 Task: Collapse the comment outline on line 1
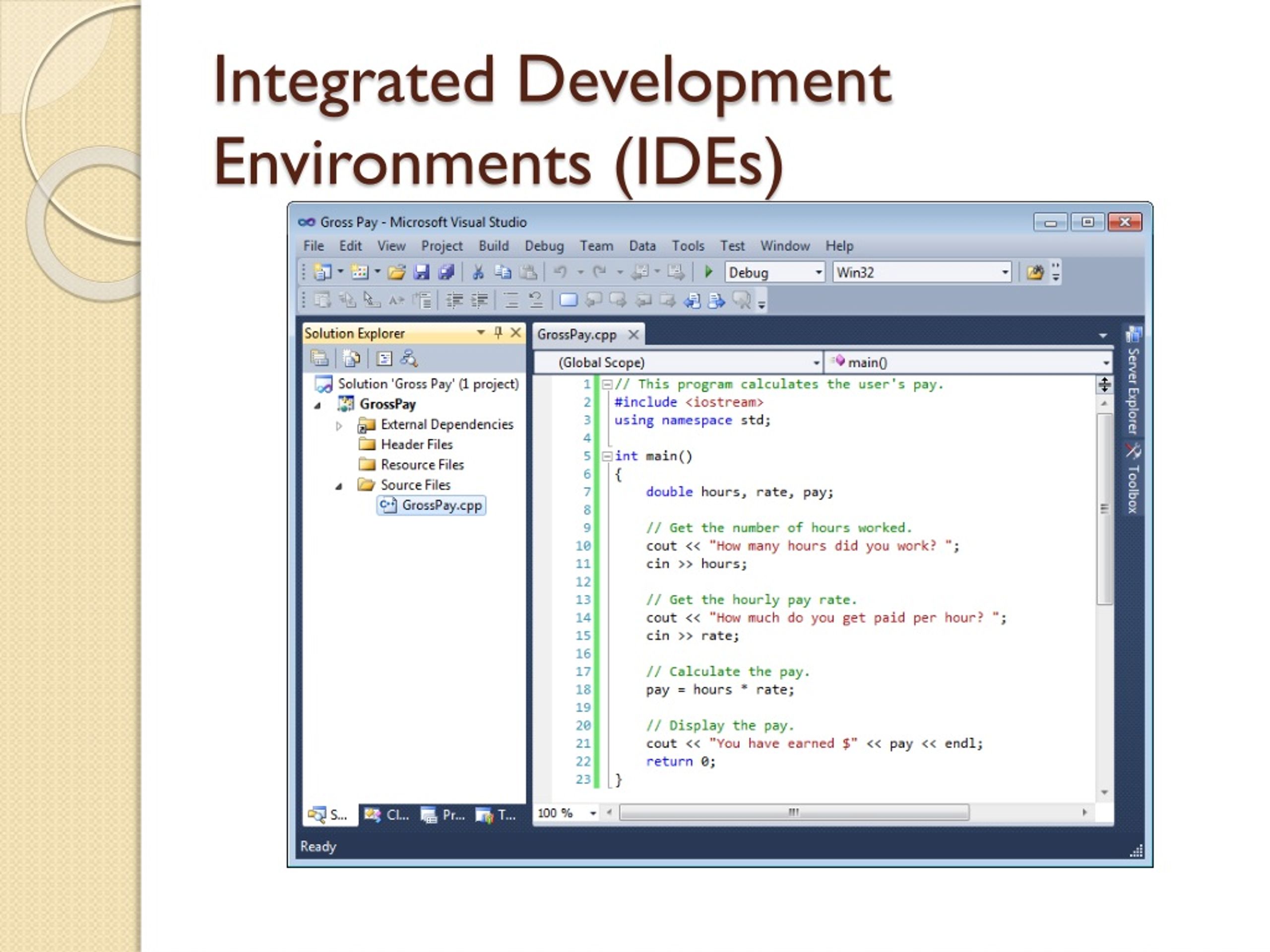607,384
